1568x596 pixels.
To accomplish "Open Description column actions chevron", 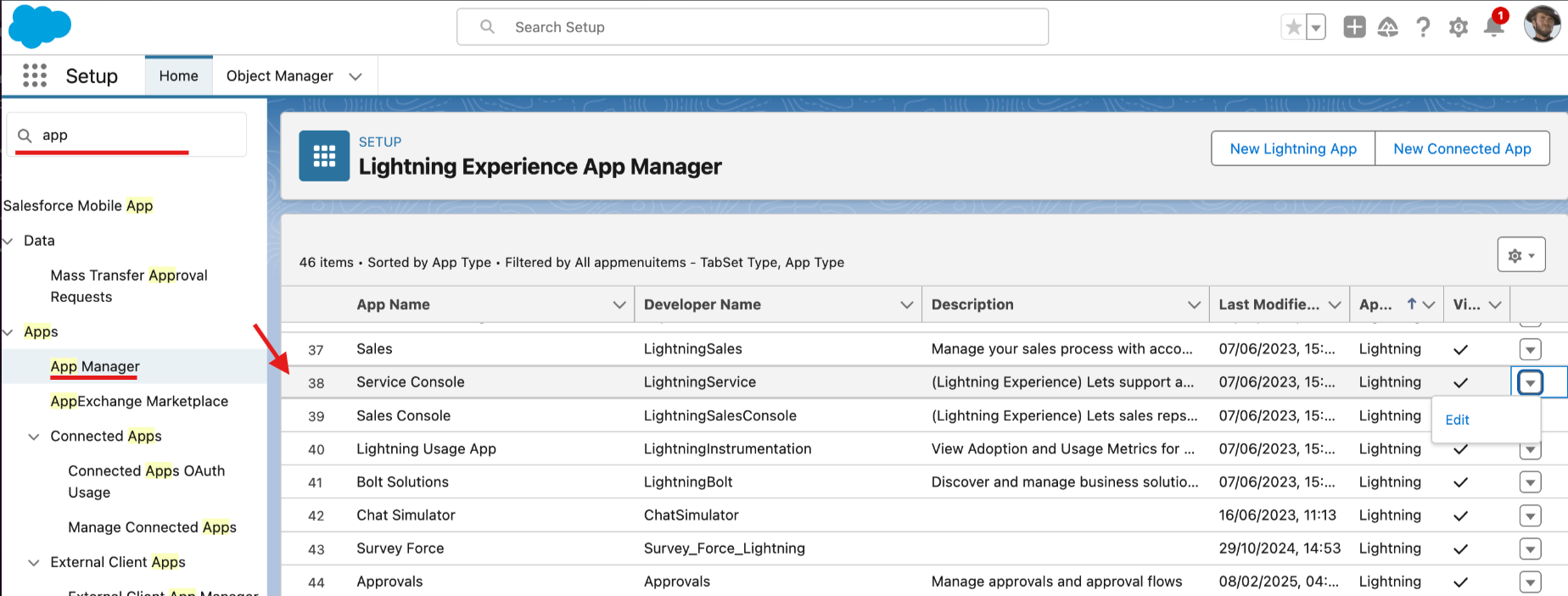I will pos(1195,305).
